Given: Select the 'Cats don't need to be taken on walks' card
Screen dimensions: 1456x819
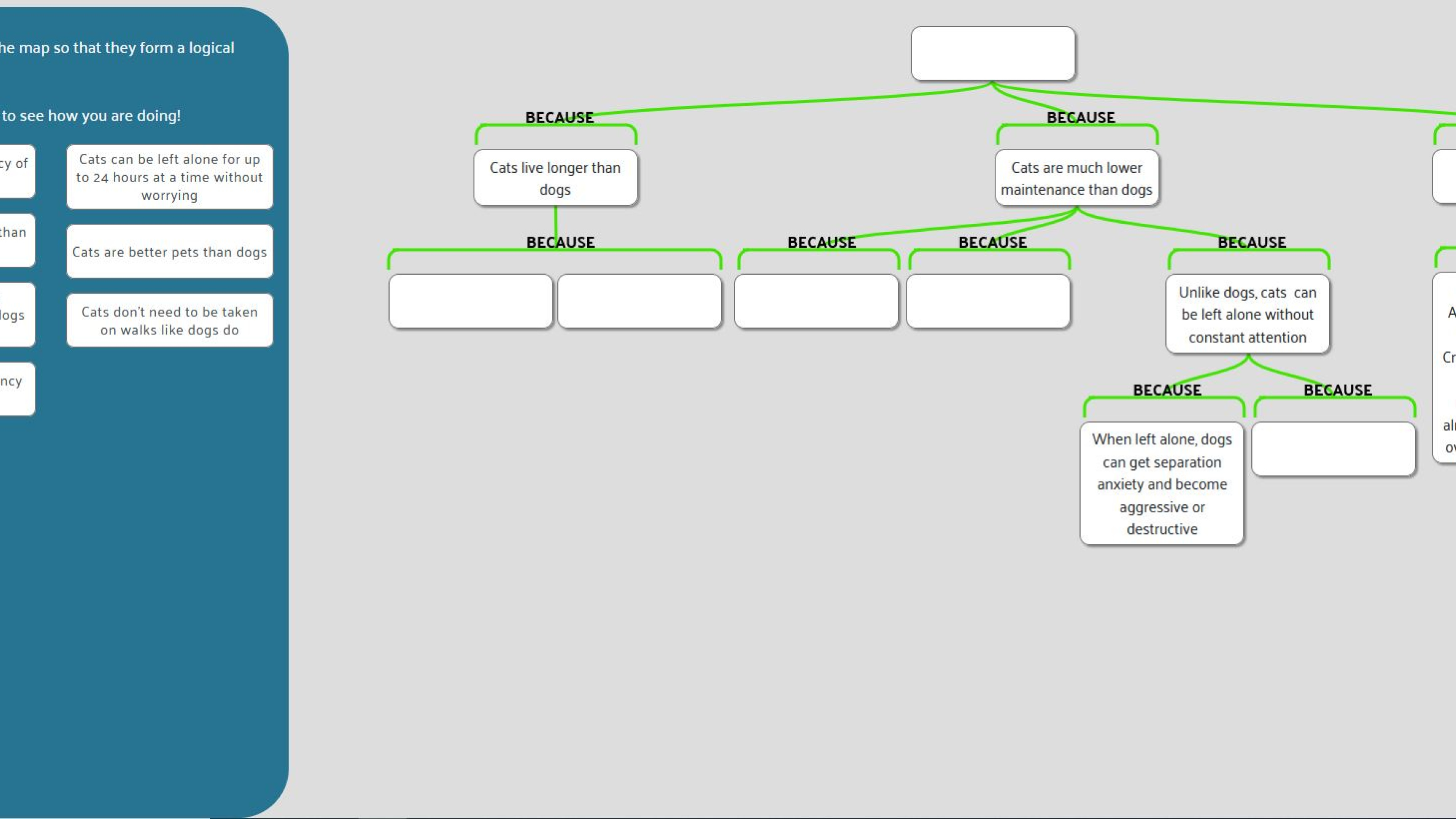Looking at the screenshot, I should [169, 321].
